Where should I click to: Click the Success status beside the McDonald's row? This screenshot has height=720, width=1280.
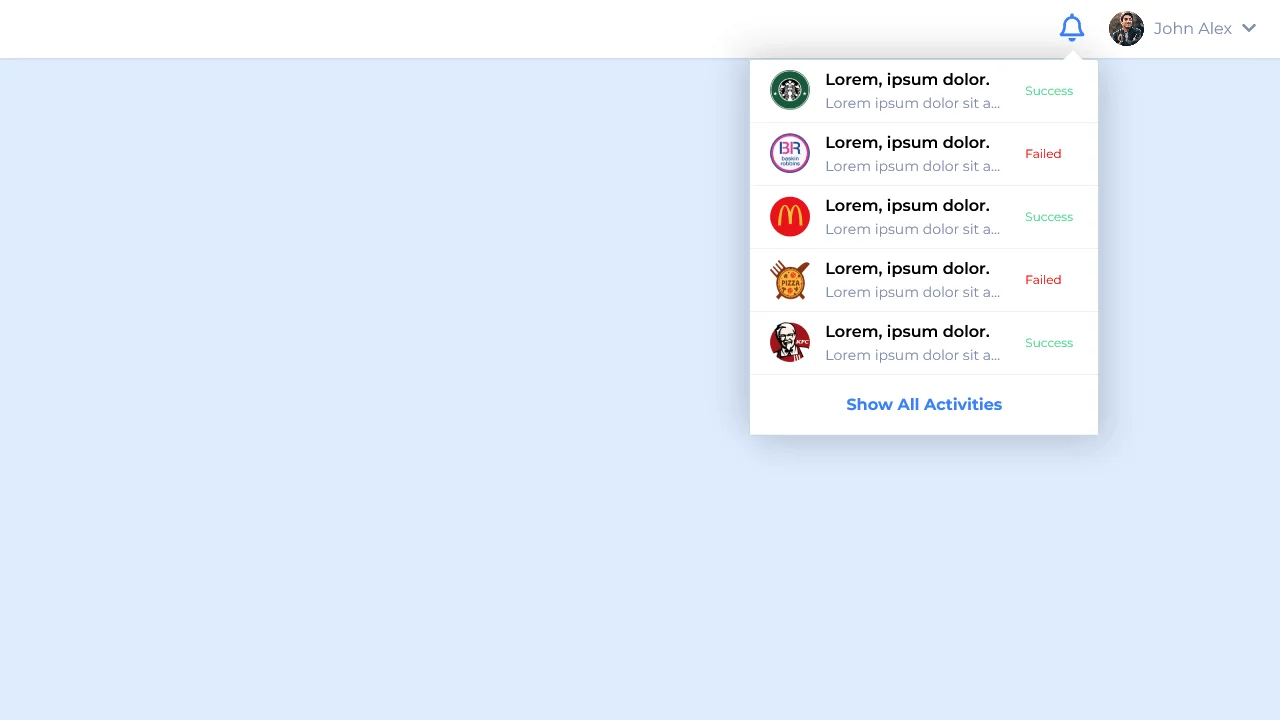(x=1048, y=216)
